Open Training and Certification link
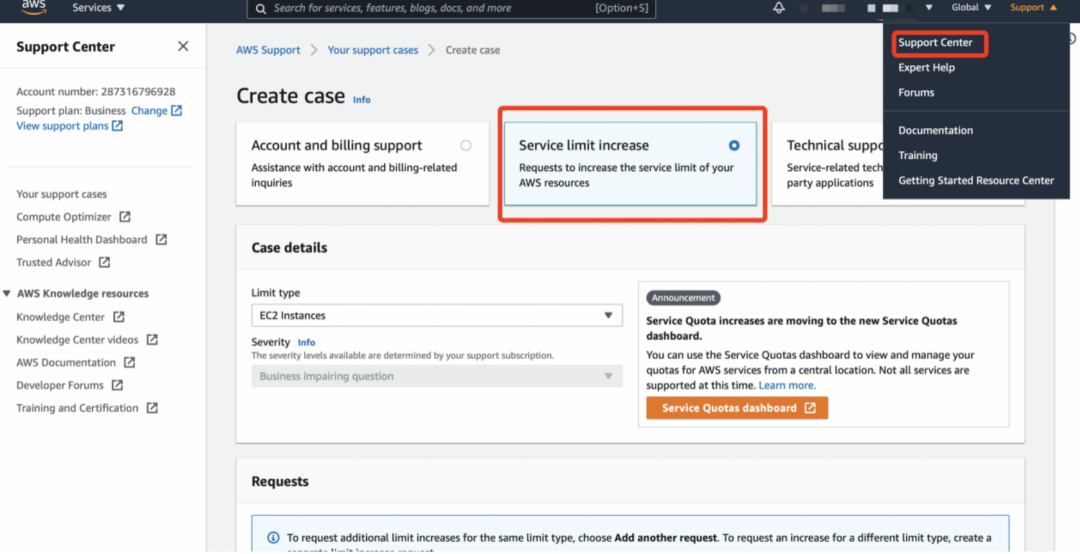 pos(77,408)
